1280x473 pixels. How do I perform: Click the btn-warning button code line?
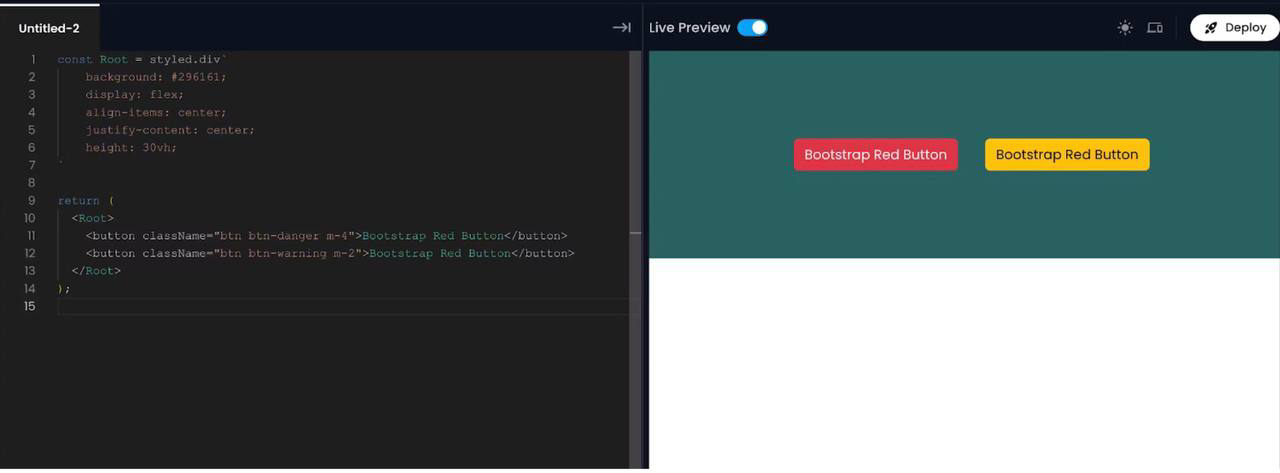[330, 254]
